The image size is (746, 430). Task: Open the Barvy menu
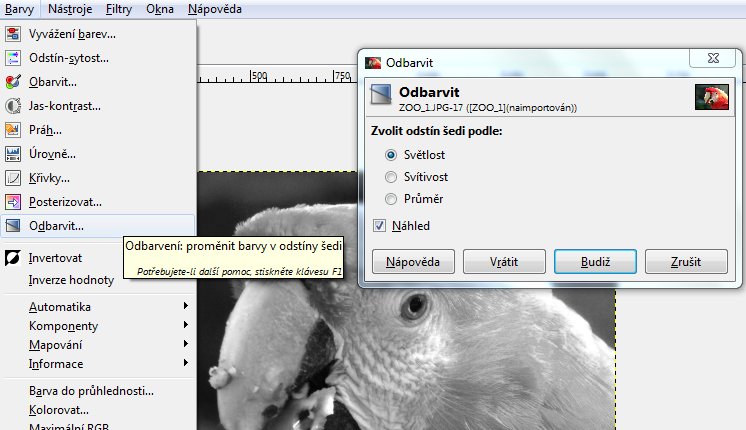(20, 9)
